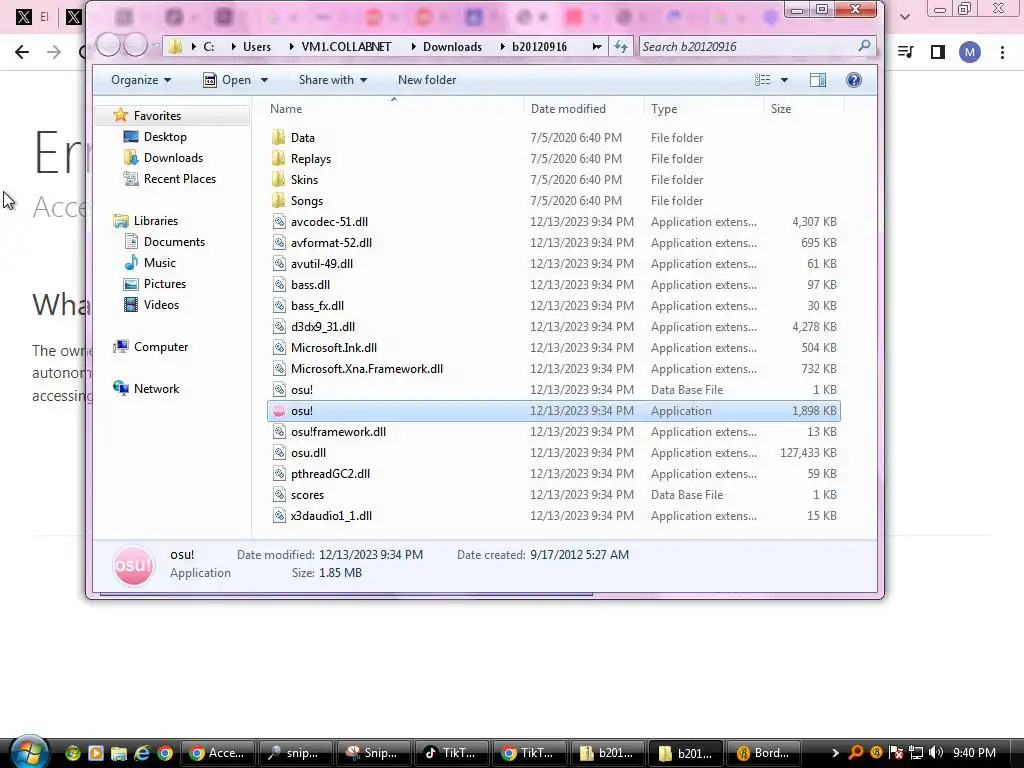The width and height of the screenshot is (1024, 768).
Task: Open Desktop in navigation pane
Action: point(165,136)
